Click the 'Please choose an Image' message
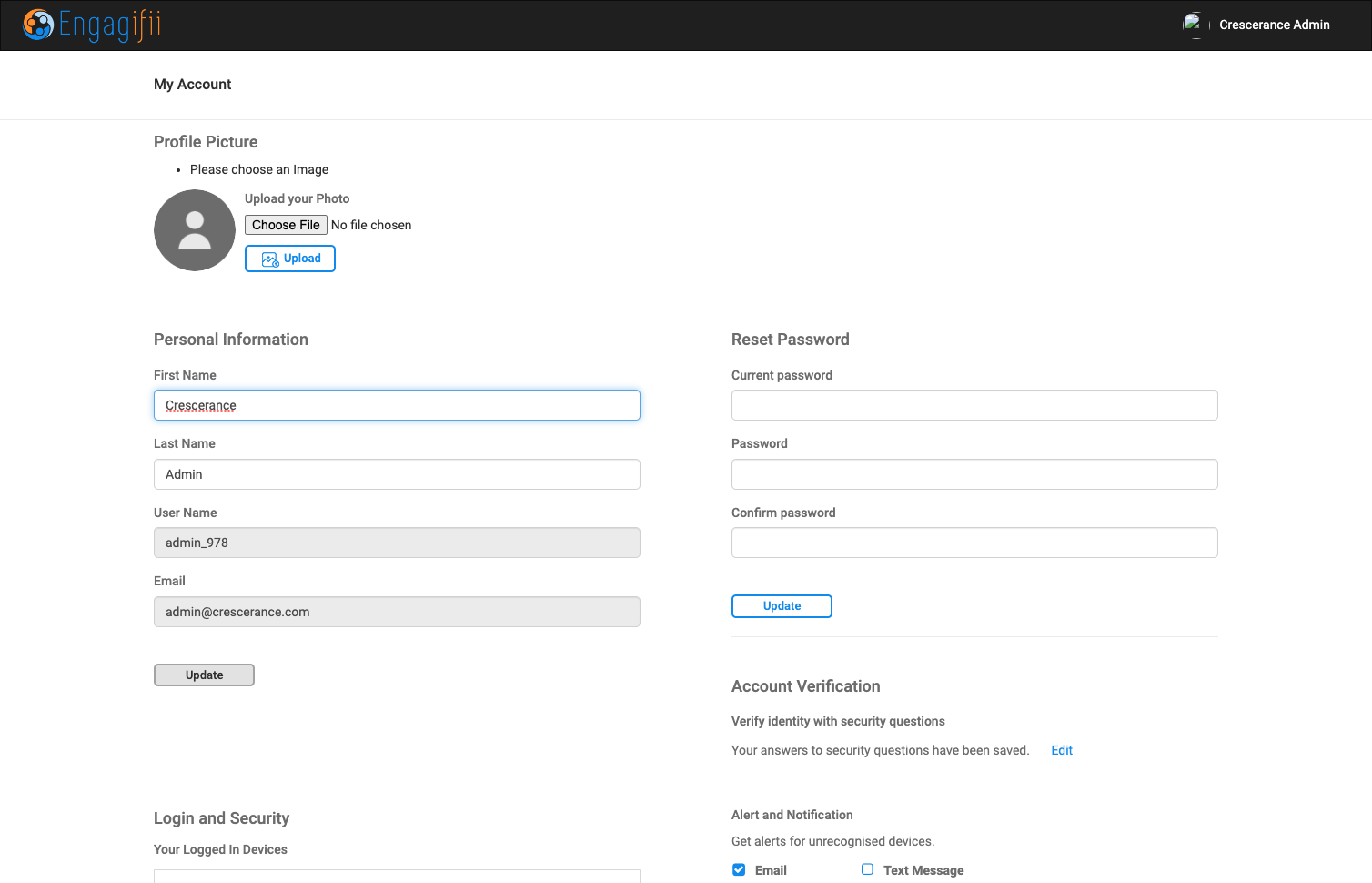This screenshot has height=883, width=1372. 259,169
